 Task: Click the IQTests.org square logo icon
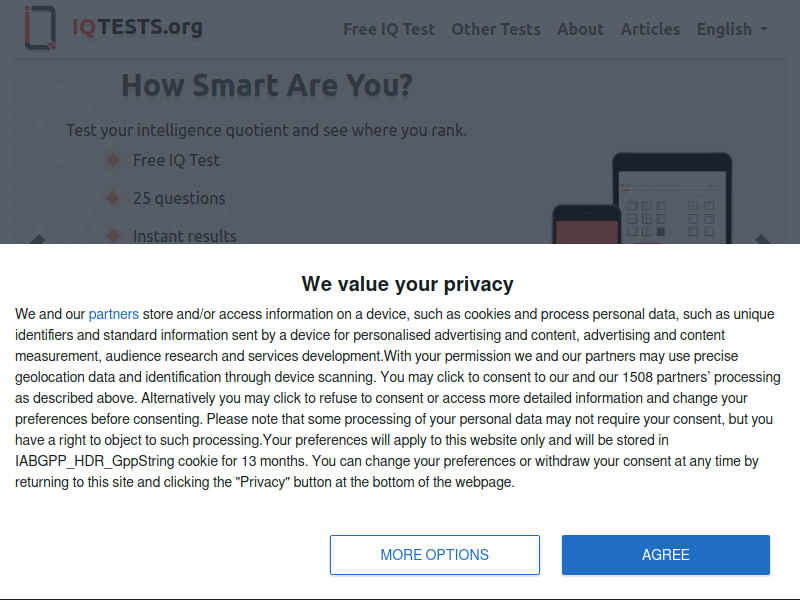[40, 28]
